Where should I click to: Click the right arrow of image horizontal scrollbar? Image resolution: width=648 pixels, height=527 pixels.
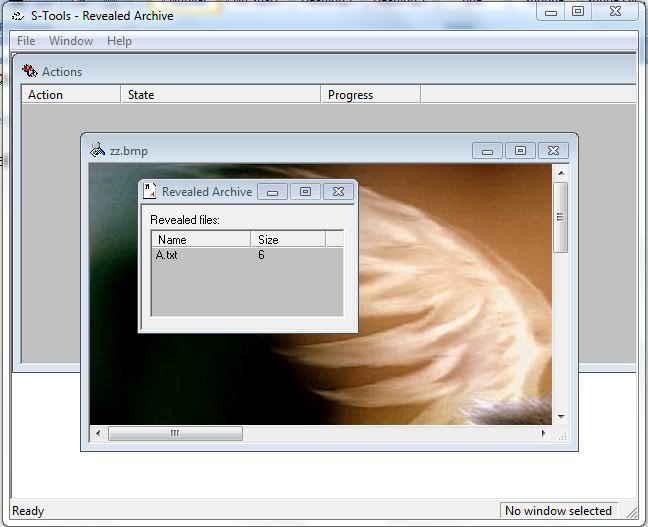pyautogui.click(x=544, y=434)
